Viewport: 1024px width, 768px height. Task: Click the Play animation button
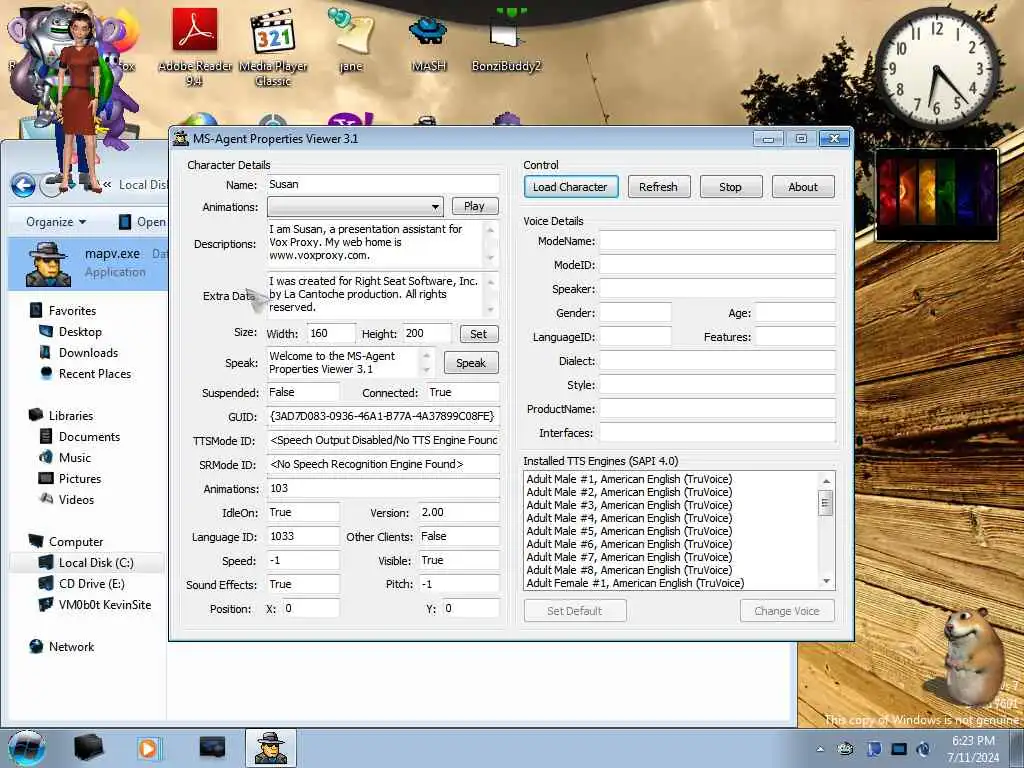pos(475,206)
